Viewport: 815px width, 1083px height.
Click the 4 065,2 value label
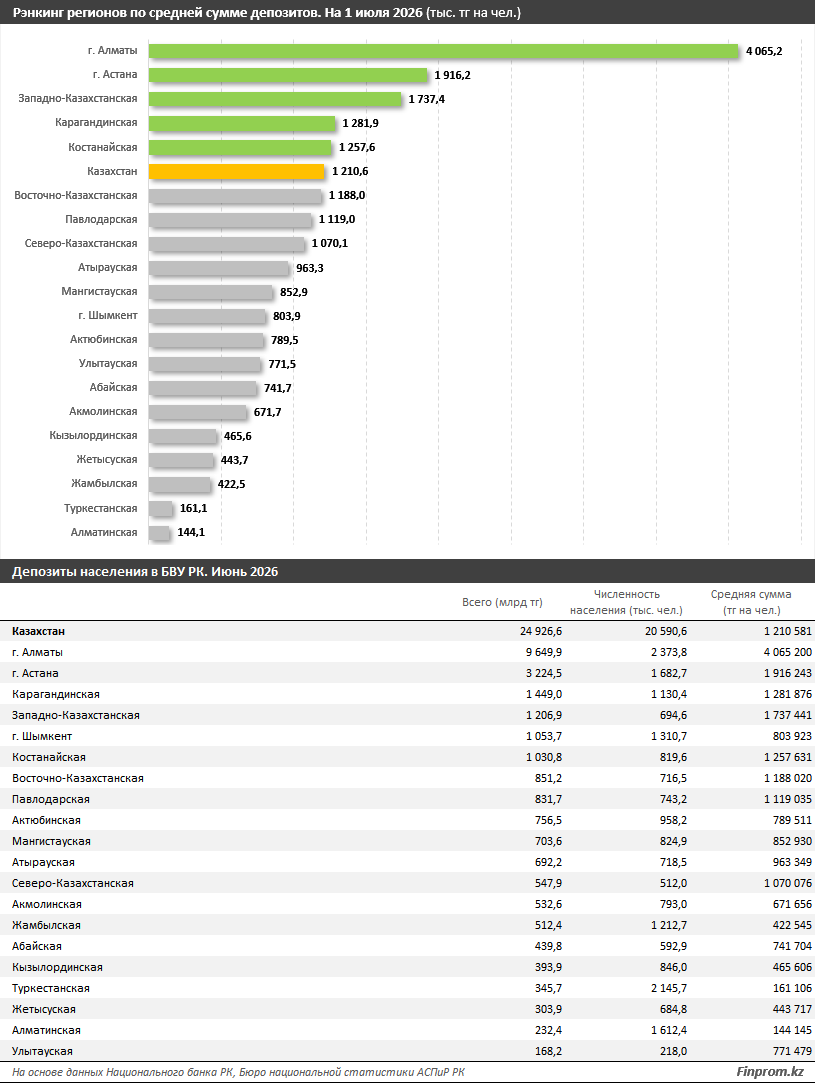[764, 51]
